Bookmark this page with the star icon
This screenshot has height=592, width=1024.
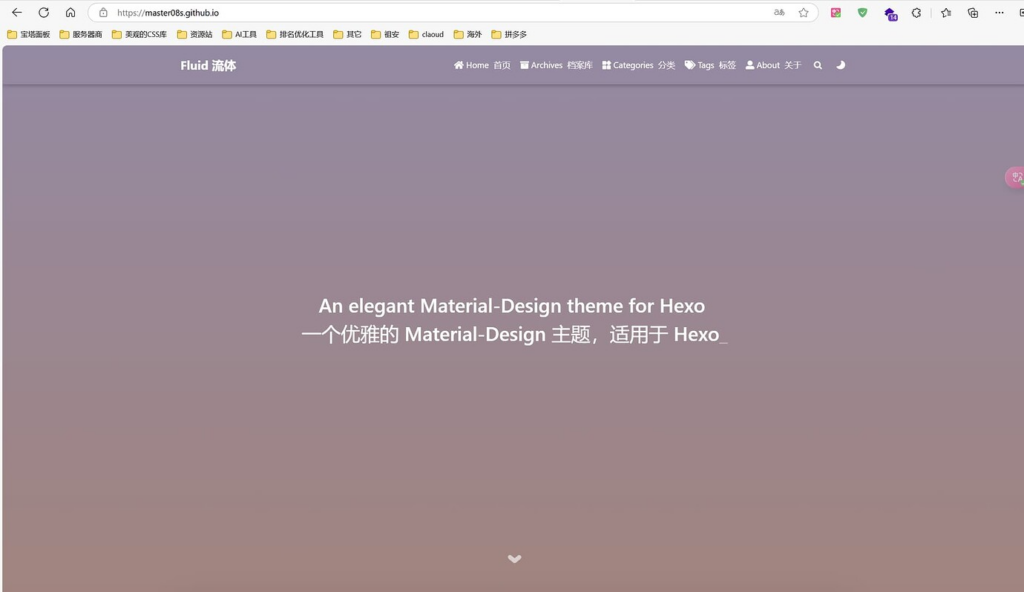[x=803, y=13]
